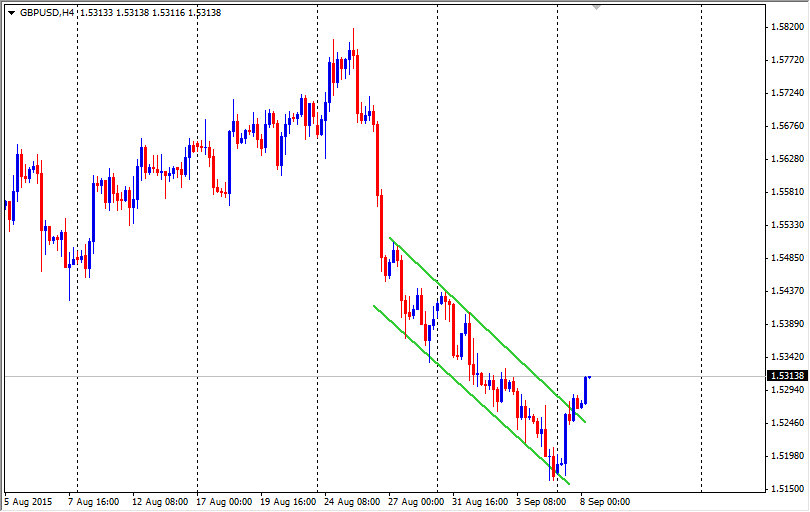Click the 12 Aug 08:00 time label

coord(160,502)
